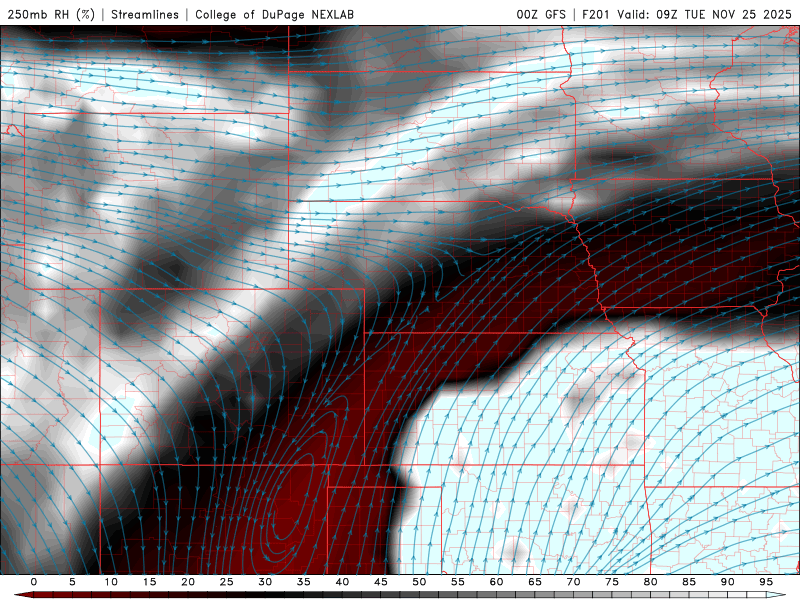Click the "85" value on color scale
Viewport: 800px width, 600px height.
click(689, 582)
